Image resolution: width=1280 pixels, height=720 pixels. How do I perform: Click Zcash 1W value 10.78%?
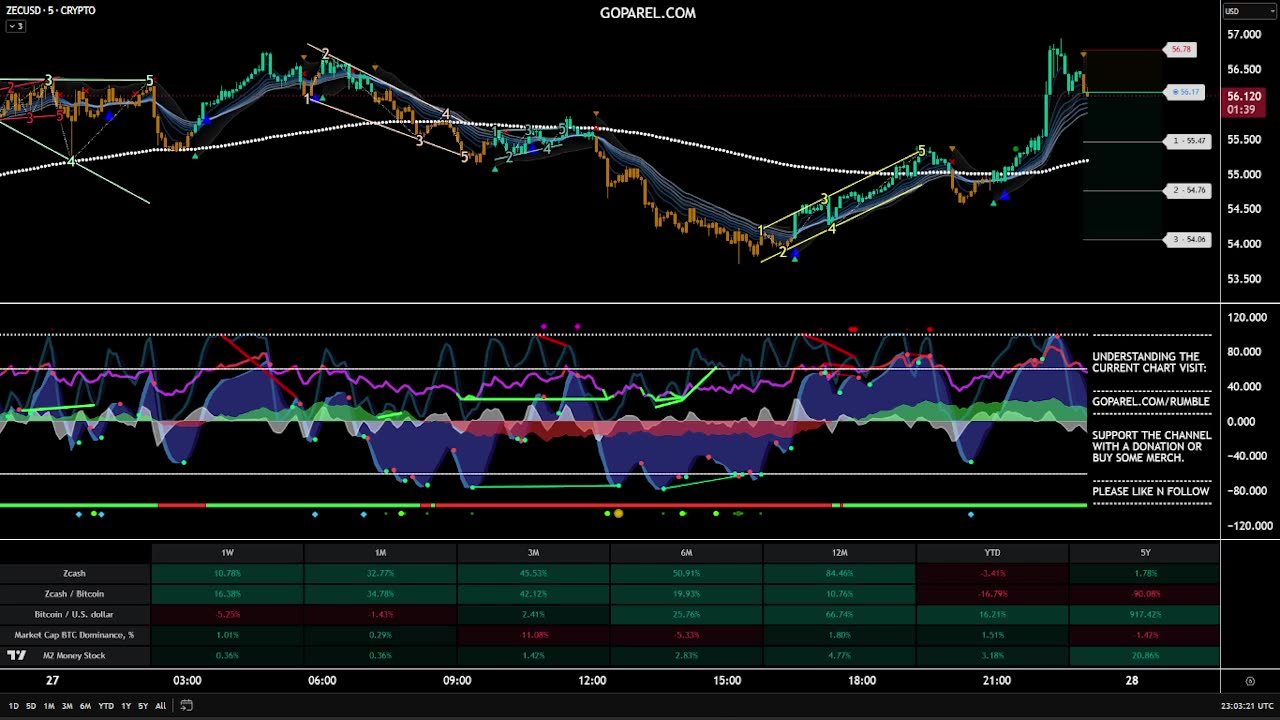click(x=228, y=574)
